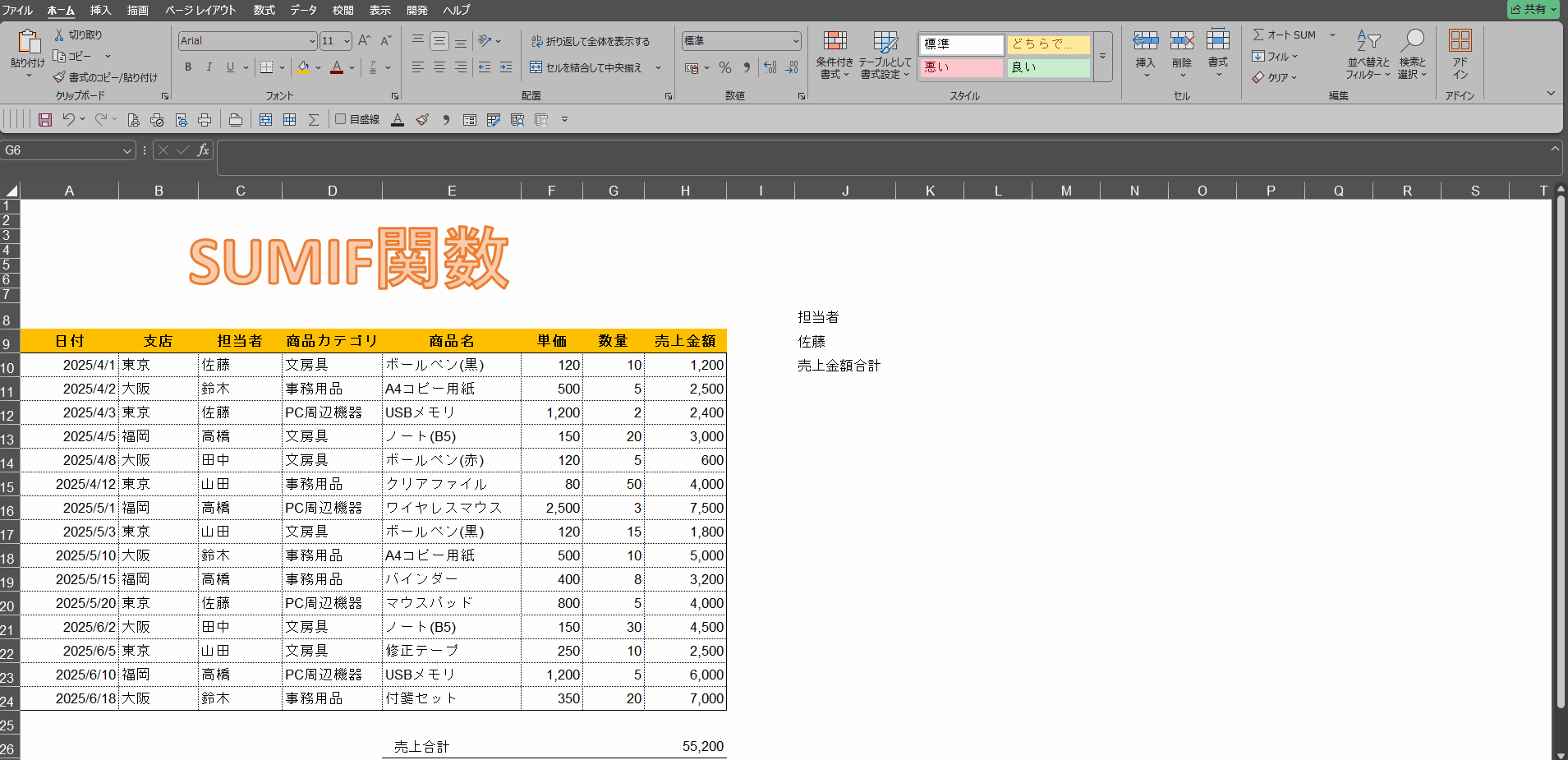The width and height of the screenshot is (1568, 760).
Task: Toggle the 目盛線 gridlines checkbox
Action: coord(341,119)
